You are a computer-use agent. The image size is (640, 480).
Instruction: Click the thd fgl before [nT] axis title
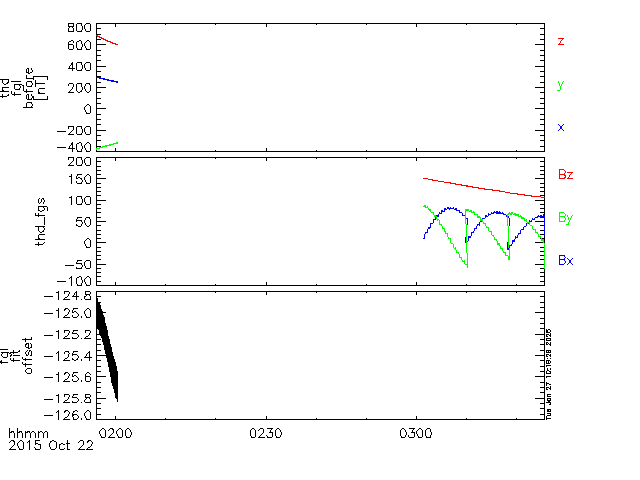click(24, 88)
